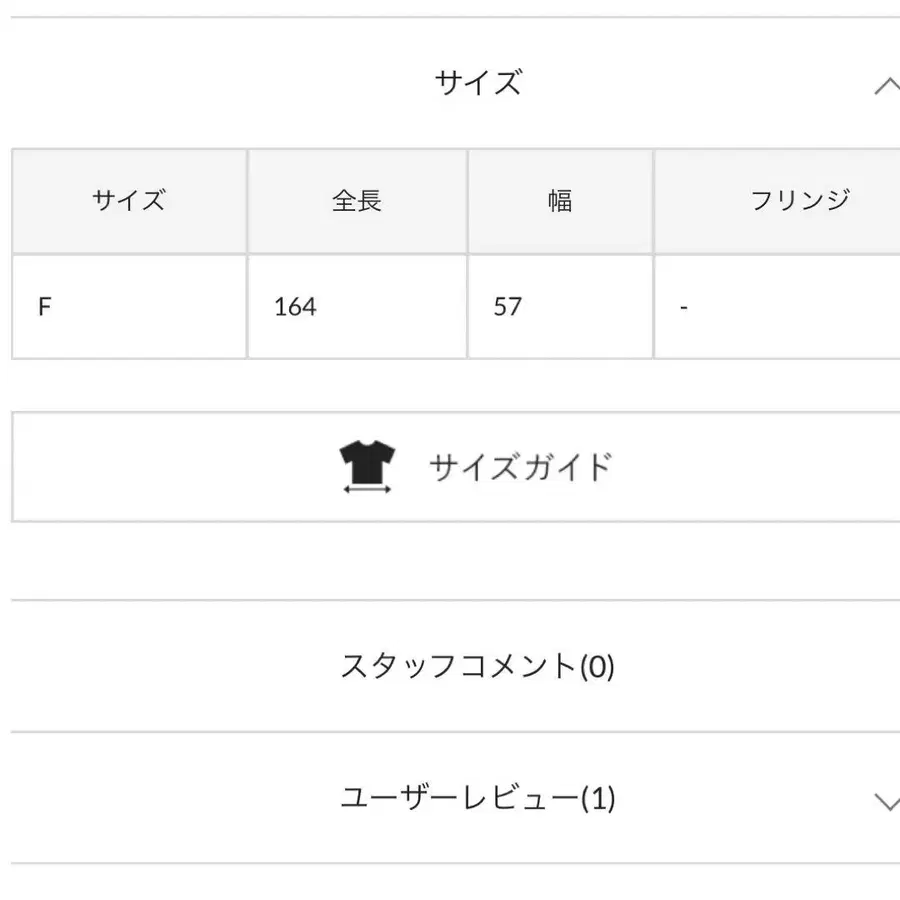Click the dash value under フリンジ
Image resolution: width=900 pixels, height=900 pixels.
(x=684, y=307)
